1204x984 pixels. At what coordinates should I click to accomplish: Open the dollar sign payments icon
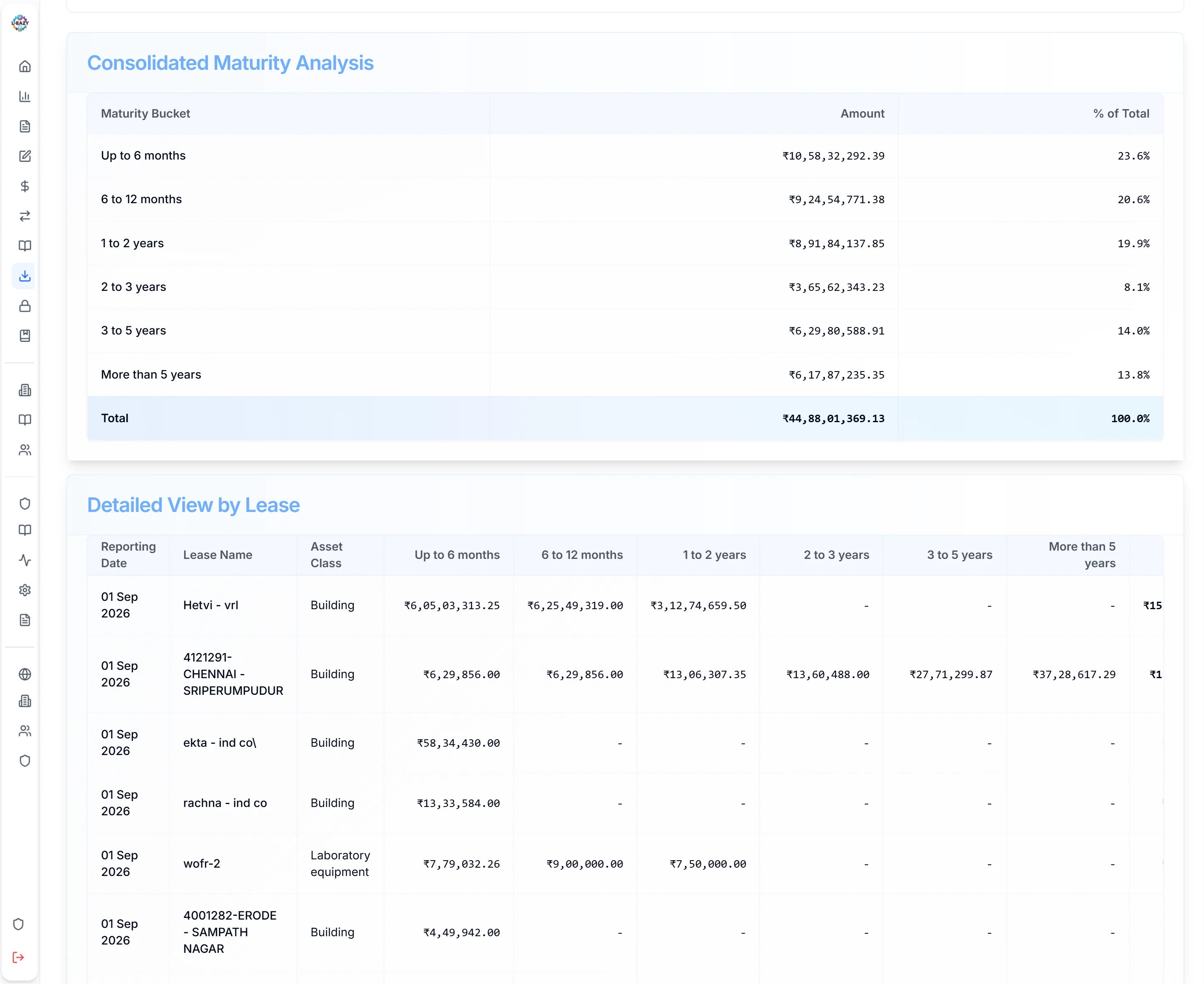tap(25, 187)
